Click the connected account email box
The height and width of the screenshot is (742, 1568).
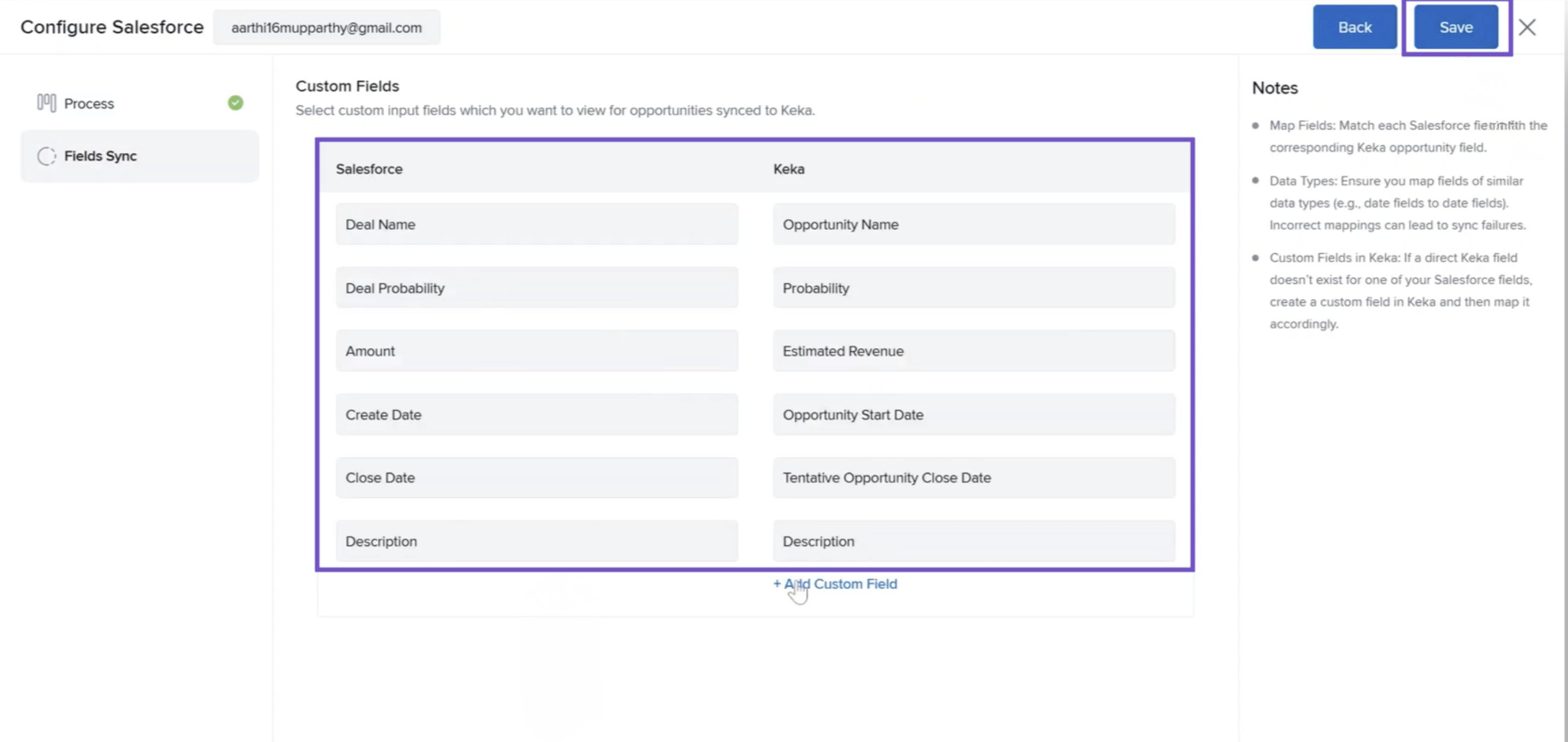(x=326, y=28)
